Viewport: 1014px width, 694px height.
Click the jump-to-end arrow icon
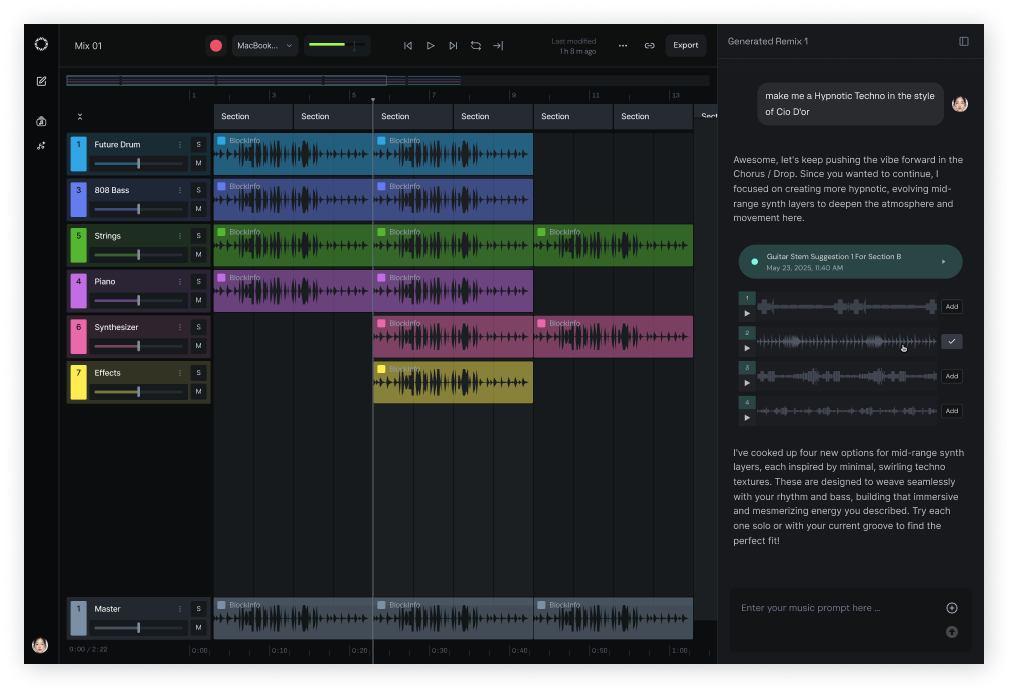[498, 46]
